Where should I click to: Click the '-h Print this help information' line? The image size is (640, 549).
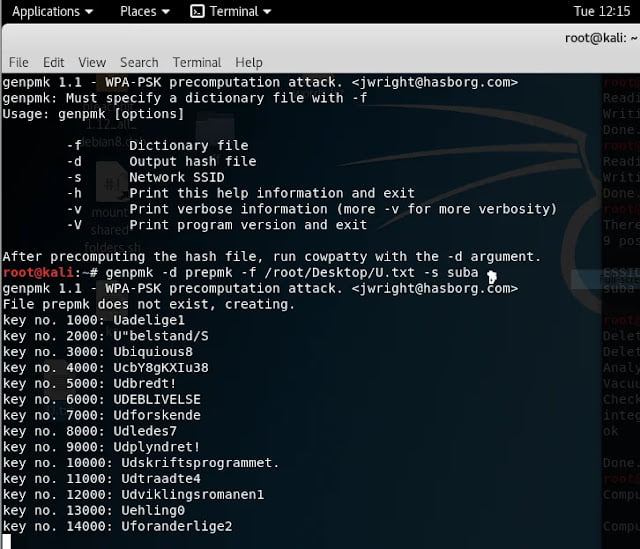[x=241, y=193]
